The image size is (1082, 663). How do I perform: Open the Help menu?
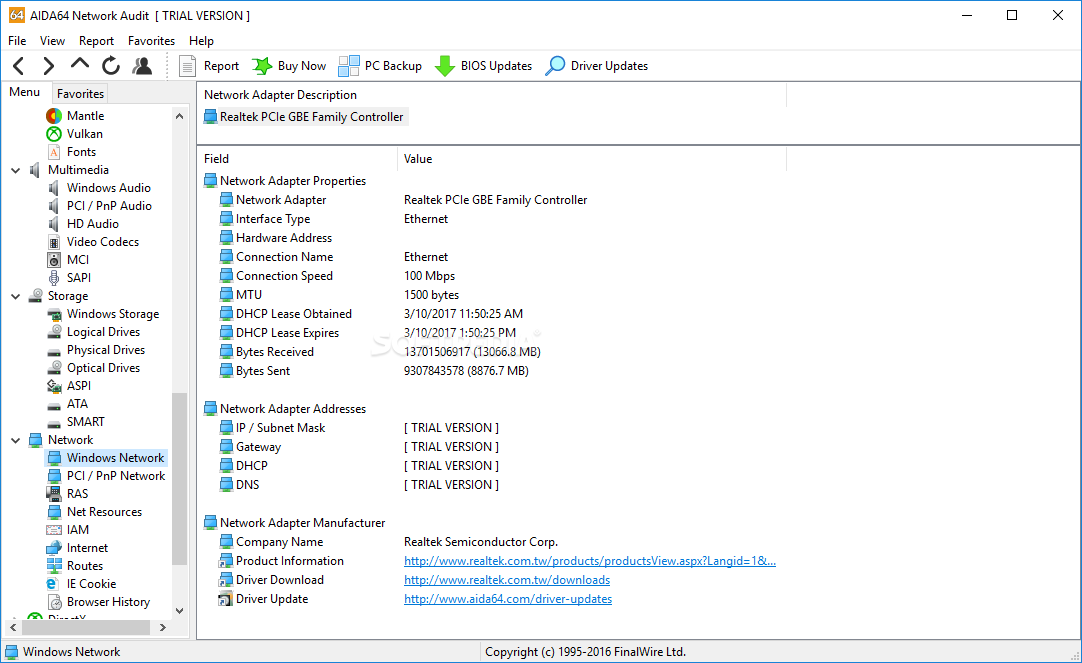point(201,41)
